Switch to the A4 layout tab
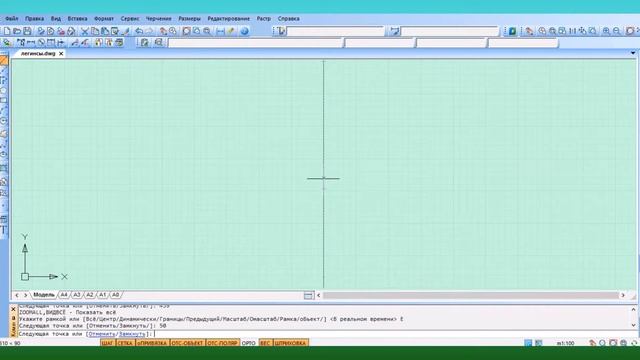The image size is (640, 360). click(64, 295)
